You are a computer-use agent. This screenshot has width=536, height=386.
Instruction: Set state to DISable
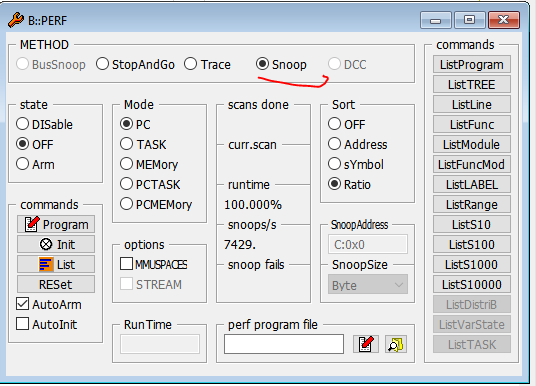[44, 124]
